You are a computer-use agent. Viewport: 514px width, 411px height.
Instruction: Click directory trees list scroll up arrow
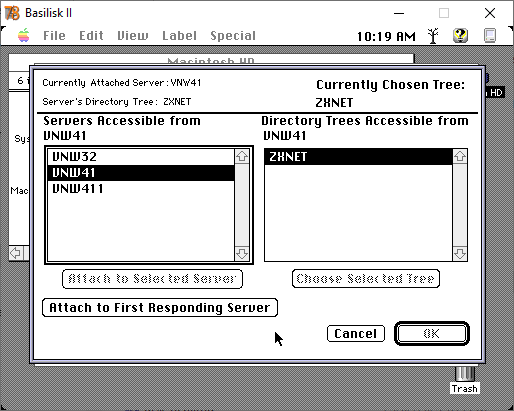pos(460,156)
